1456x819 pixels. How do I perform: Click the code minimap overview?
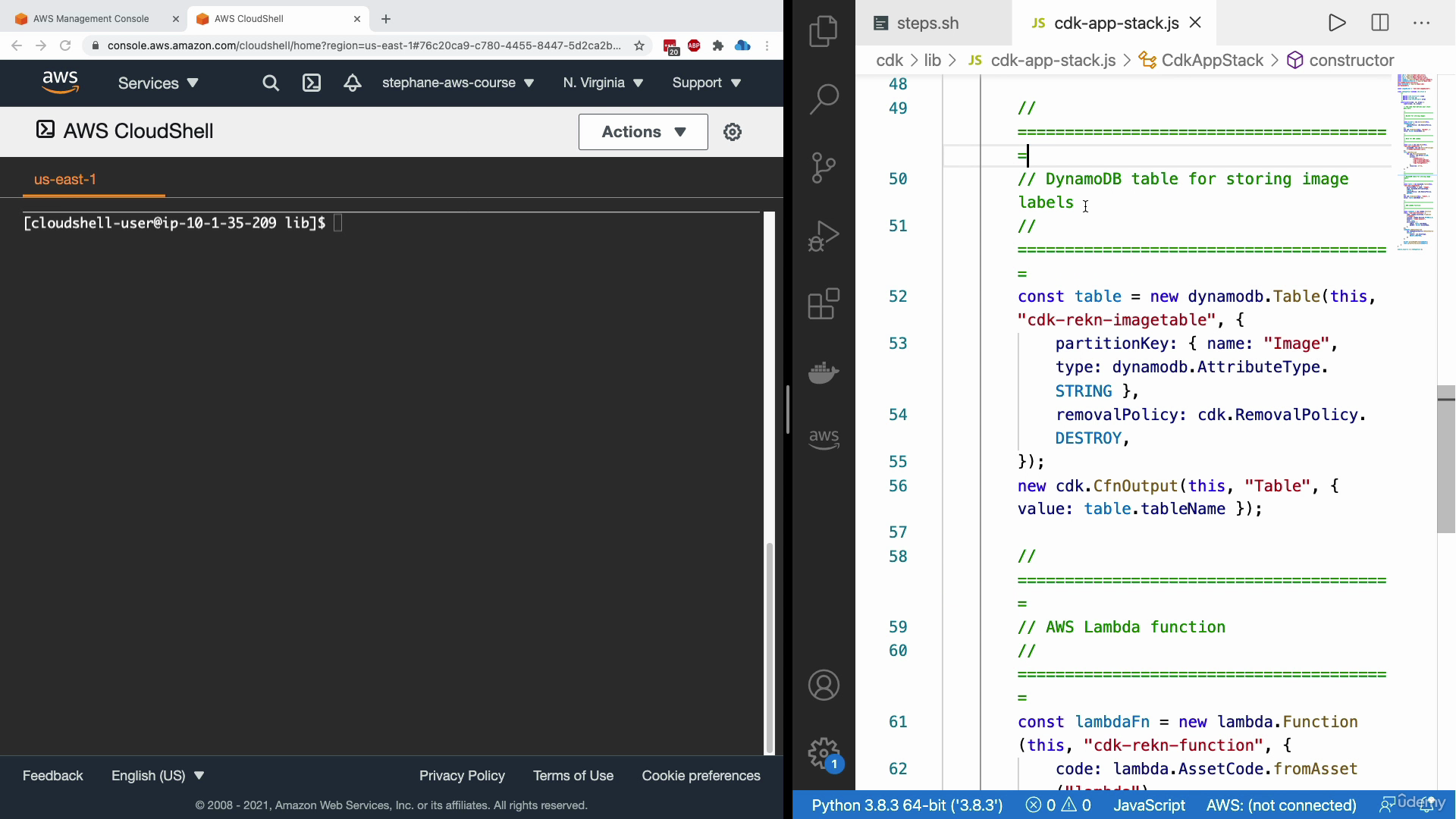click(x=1415, y=162)
